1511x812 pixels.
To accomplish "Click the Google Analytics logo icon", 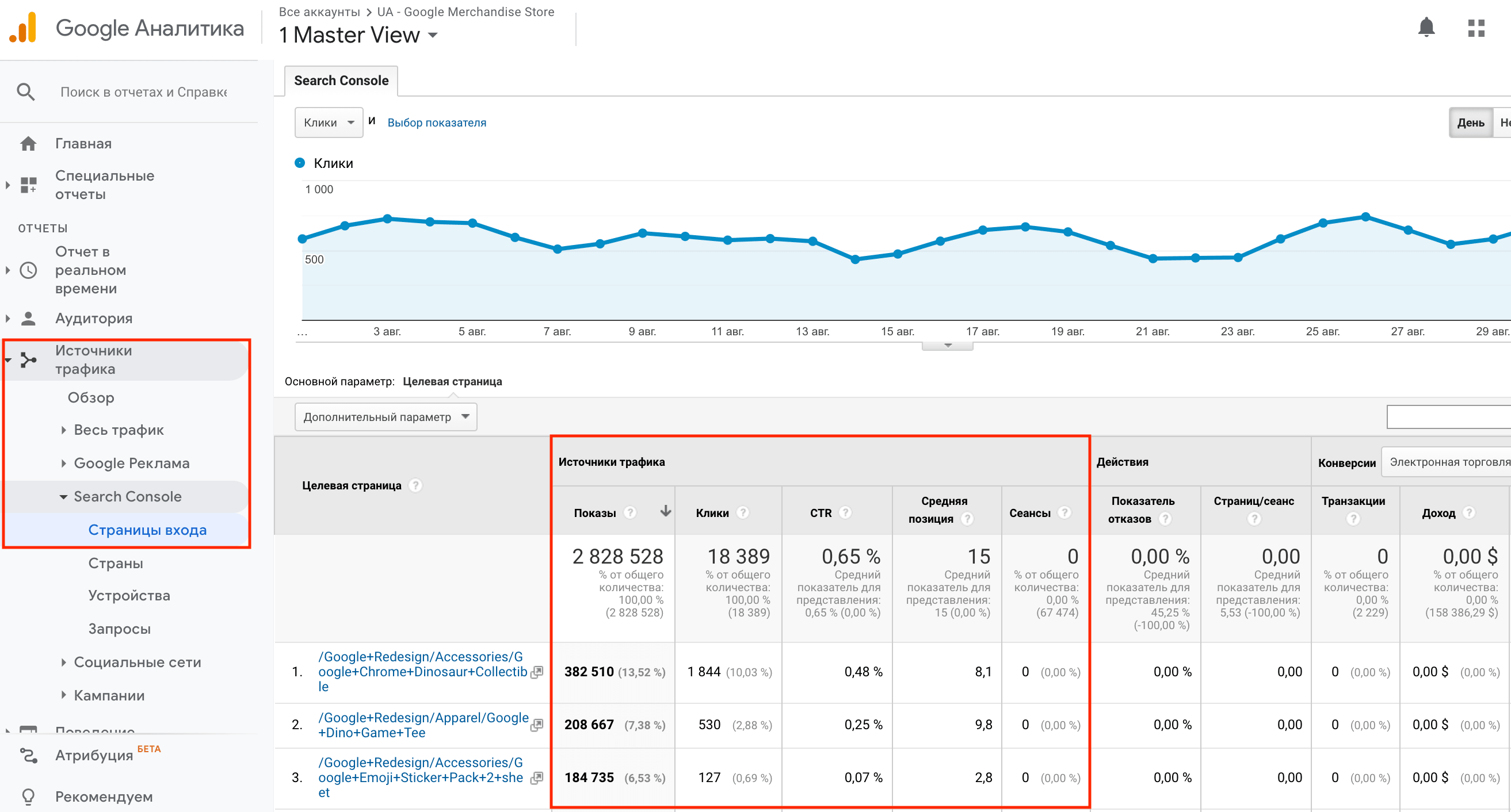I will click(x=24, y=28).
